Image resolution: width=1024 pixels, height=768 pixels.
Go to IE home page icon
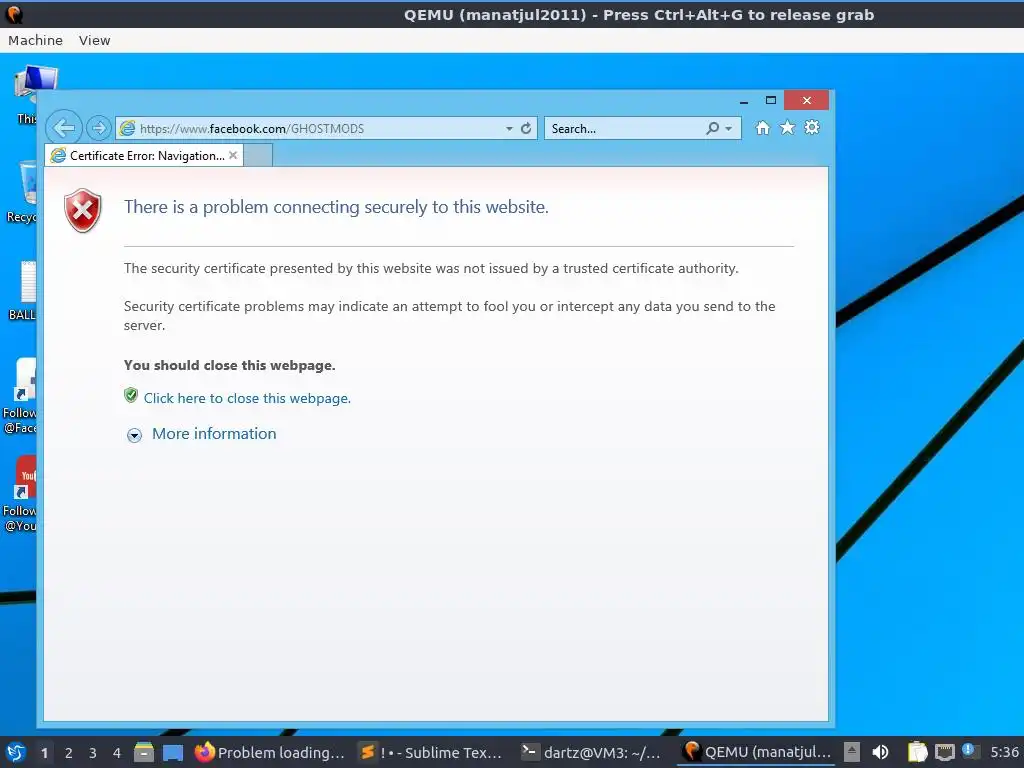click(x=762, y=127)
